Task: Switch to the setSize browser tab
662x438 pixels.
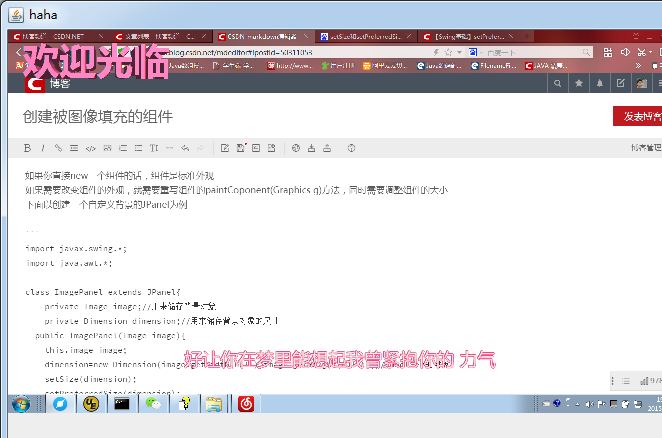Action: pos(365,37)
